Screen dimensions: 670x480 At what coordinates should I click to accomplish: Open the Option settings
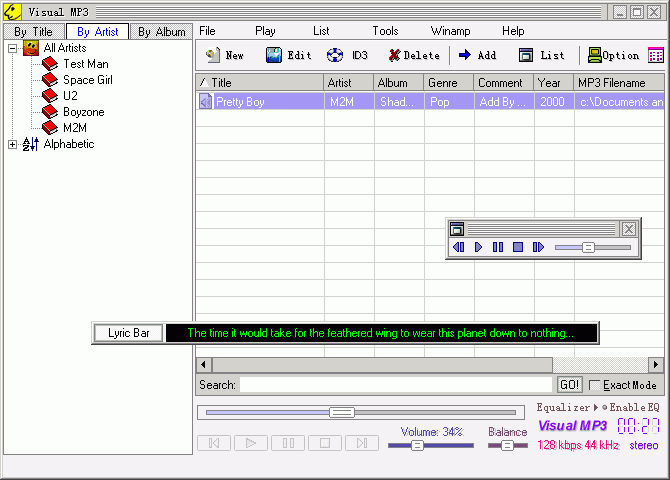(613, 55)
